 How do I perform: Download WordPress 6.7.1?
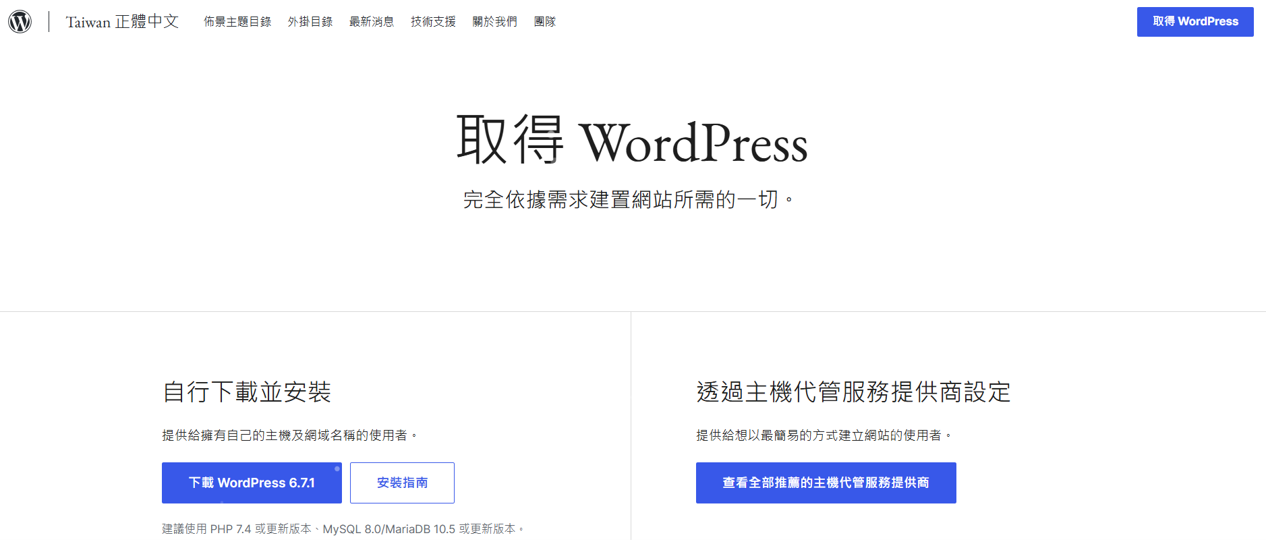[x=252, y=483]
